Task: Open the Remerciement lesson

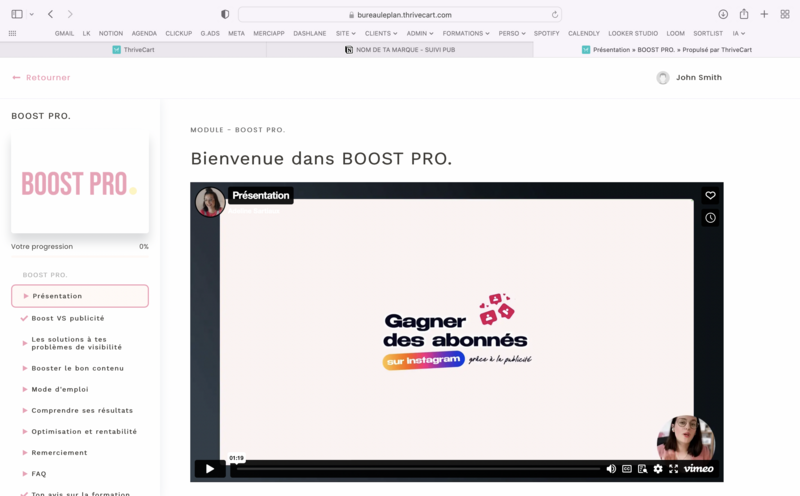Action: tap(59, 453)
